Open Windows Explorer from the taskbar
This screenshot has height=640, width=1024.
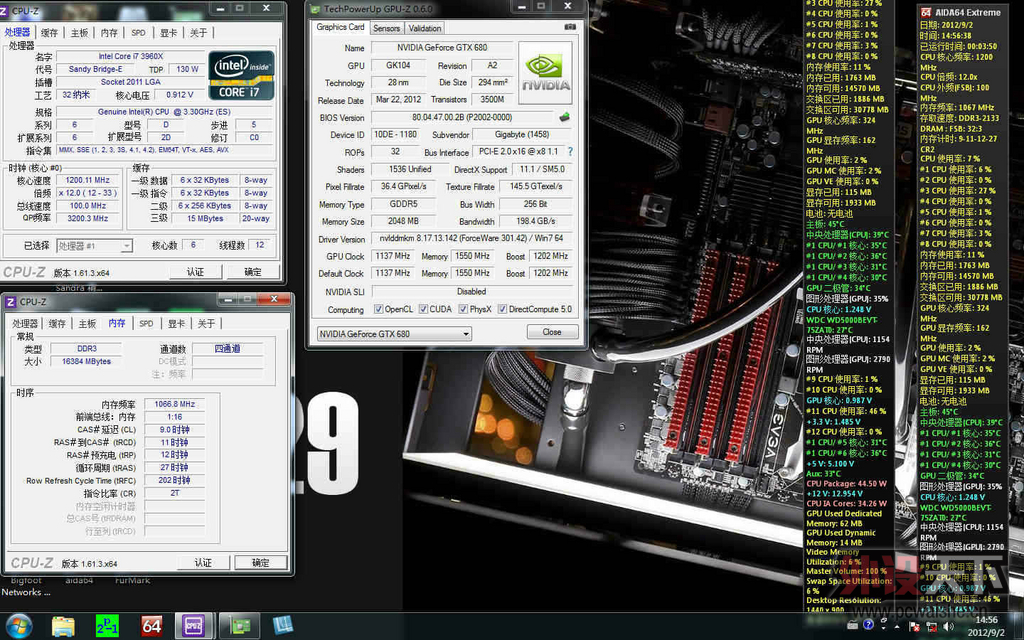tap(63, 626)
